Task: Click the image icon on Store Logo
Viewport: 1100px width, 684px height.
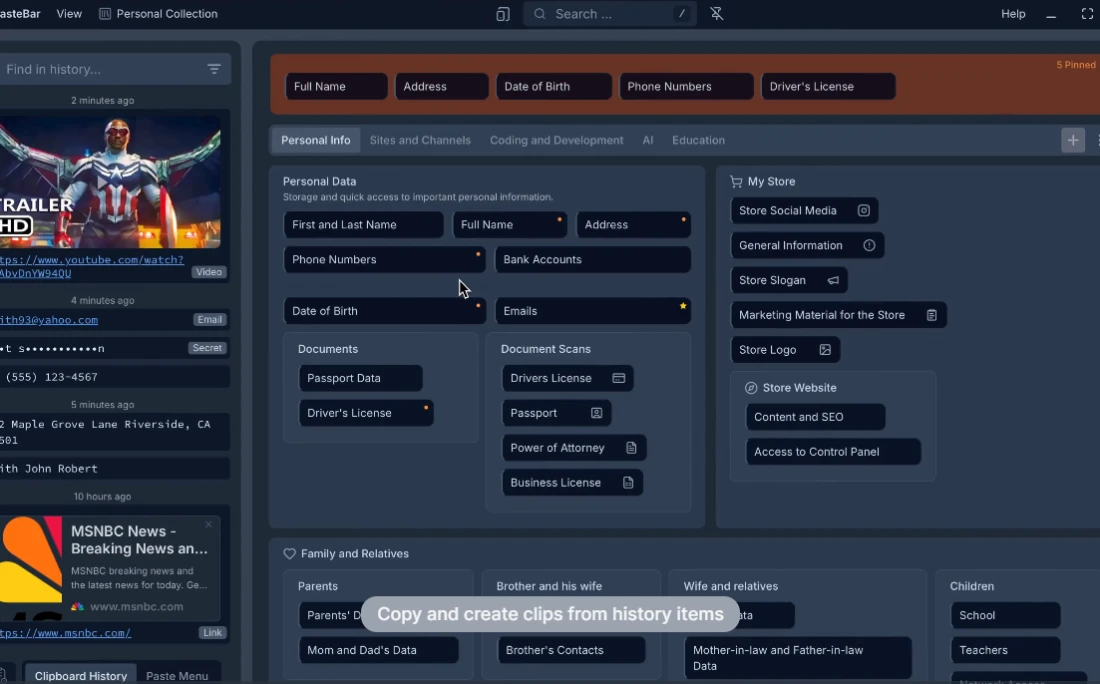Action: point(825,350)
